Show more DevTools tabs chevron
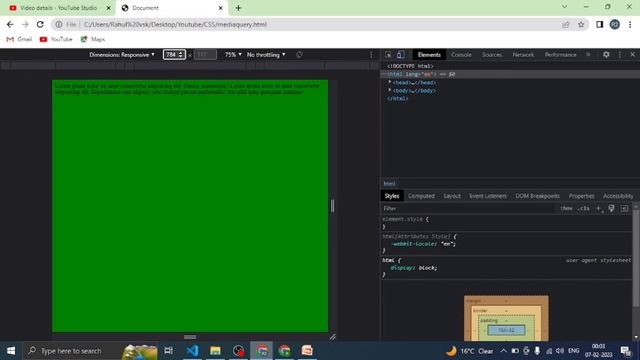The image size is (640, 360). [588, 54]
